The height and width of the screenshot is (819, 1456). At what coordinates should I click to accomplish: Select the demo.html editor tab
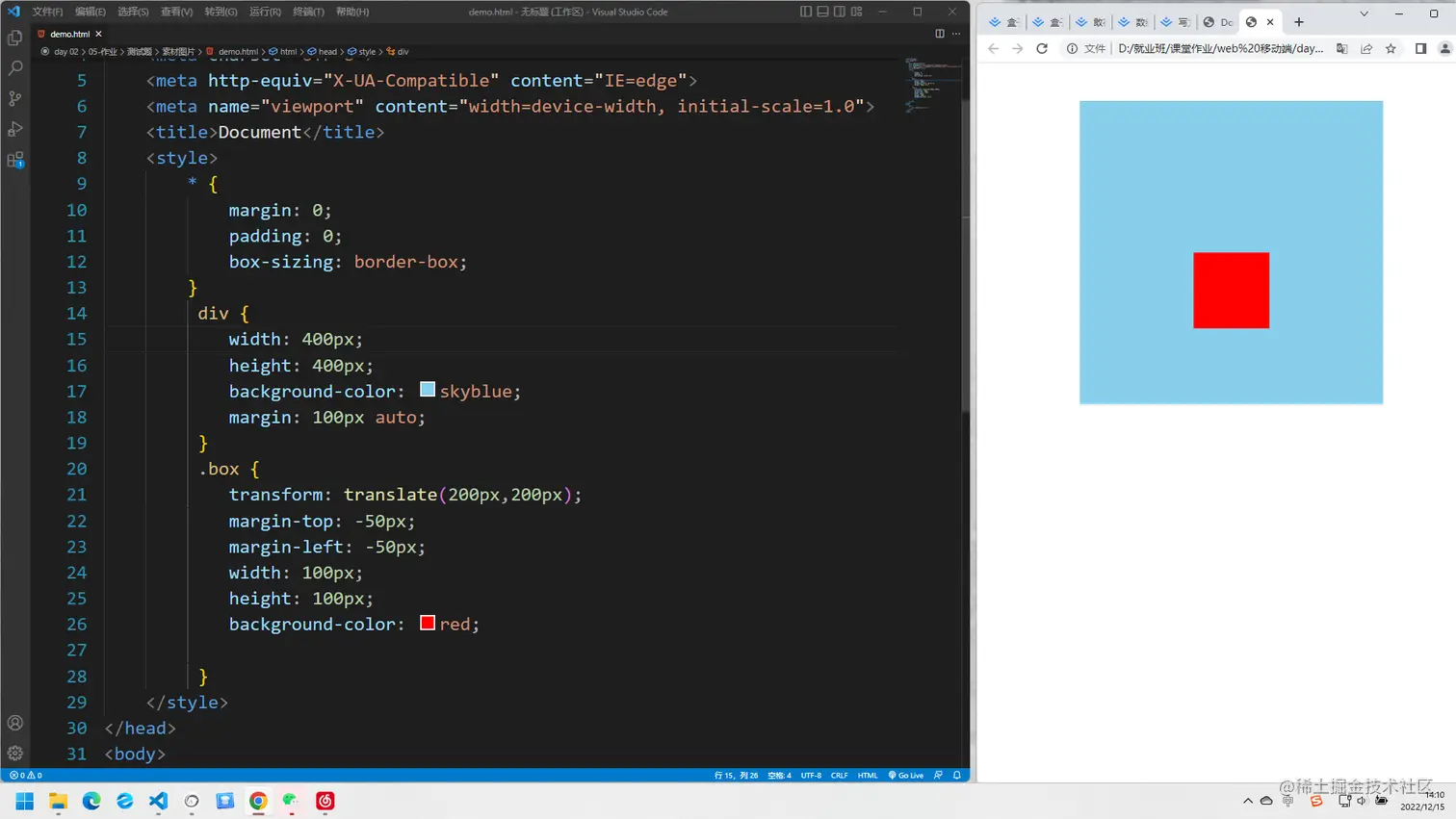click(69, 34)
